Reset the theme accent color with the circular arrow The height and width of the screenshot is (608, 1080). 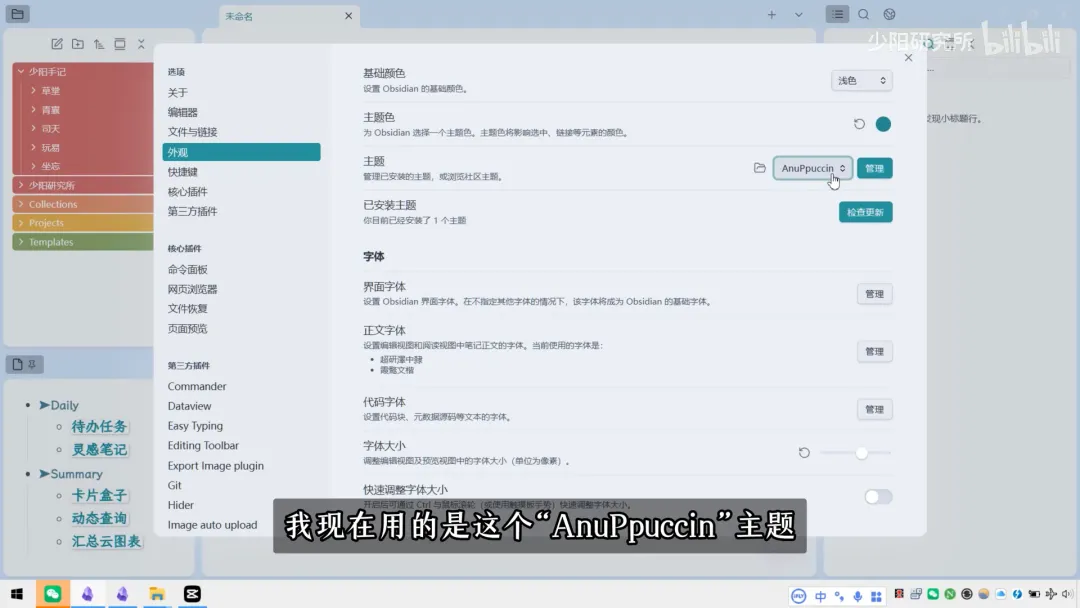[857, 123]
